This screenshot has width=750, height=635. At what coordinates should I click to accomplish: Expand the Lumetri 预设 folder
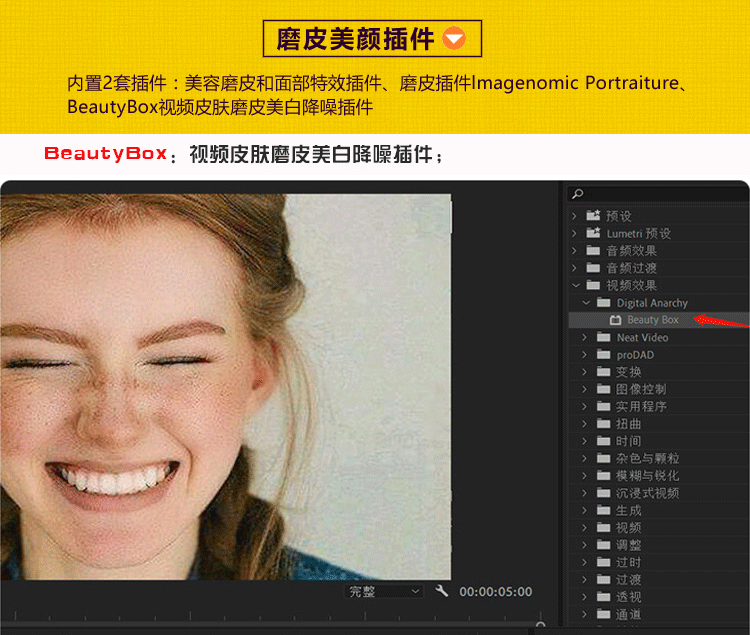point(574,233)
